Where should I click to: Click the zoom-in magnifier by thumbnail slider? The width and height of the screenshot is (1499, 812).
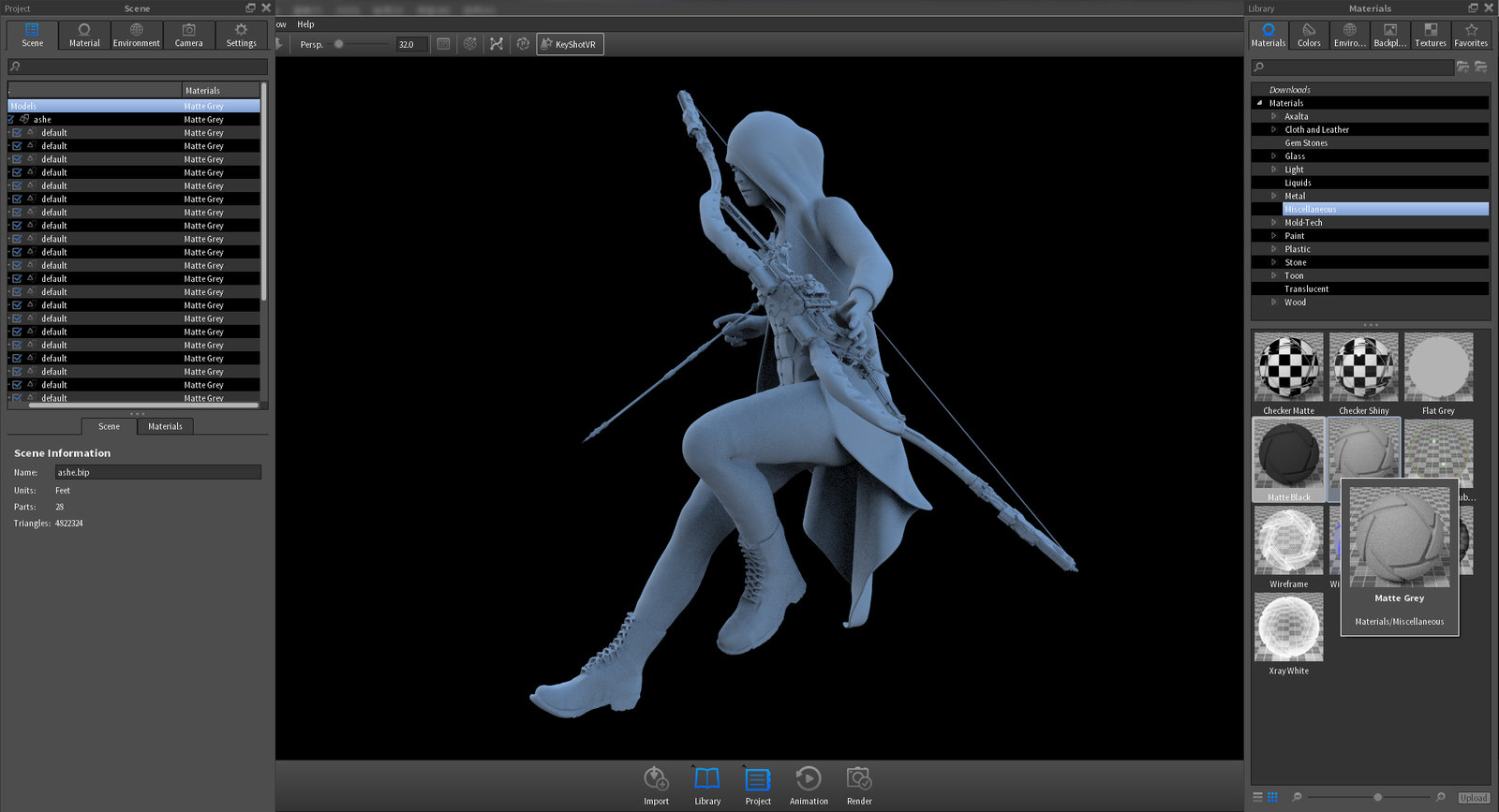click(1441, 797)
